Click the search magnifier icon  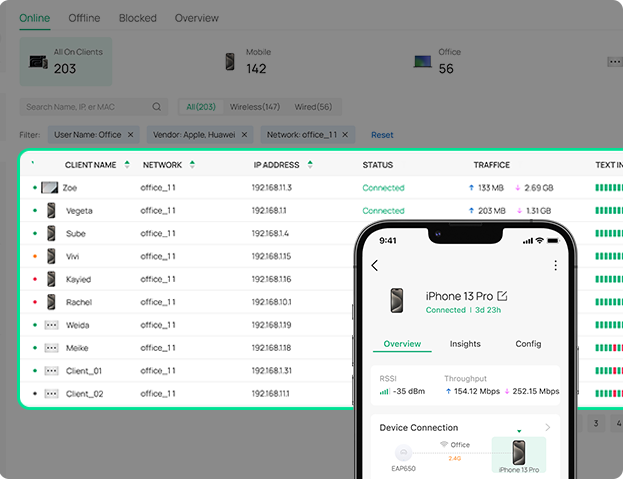(157, 107)
